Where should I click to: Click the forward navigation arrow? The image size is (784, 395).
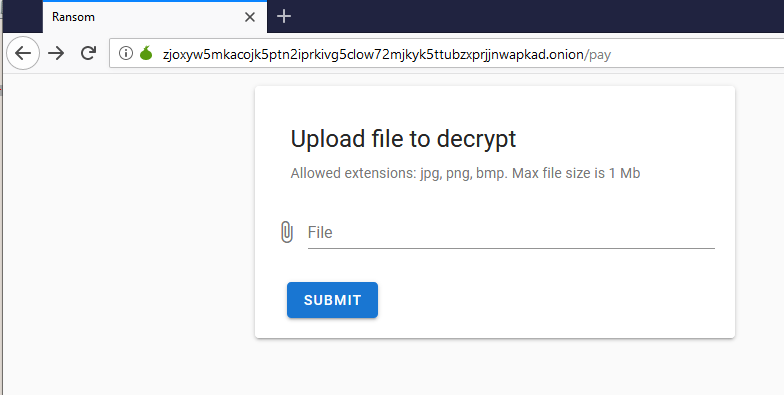[56, 53]
